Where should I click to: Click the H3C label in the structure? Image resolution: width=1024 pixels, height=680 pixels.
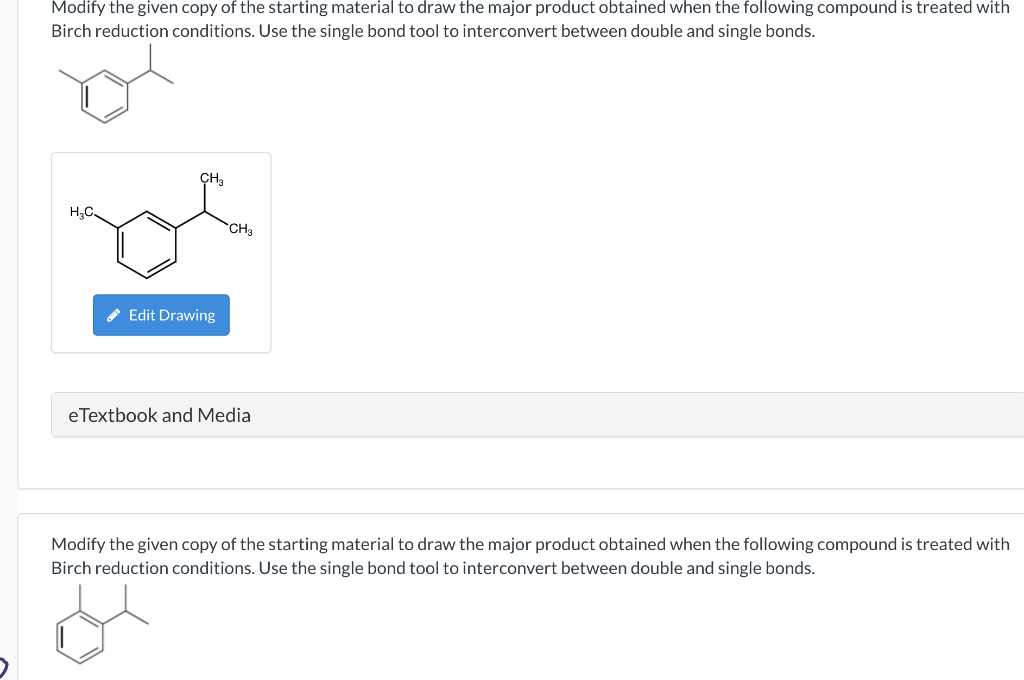click(82, 212)
